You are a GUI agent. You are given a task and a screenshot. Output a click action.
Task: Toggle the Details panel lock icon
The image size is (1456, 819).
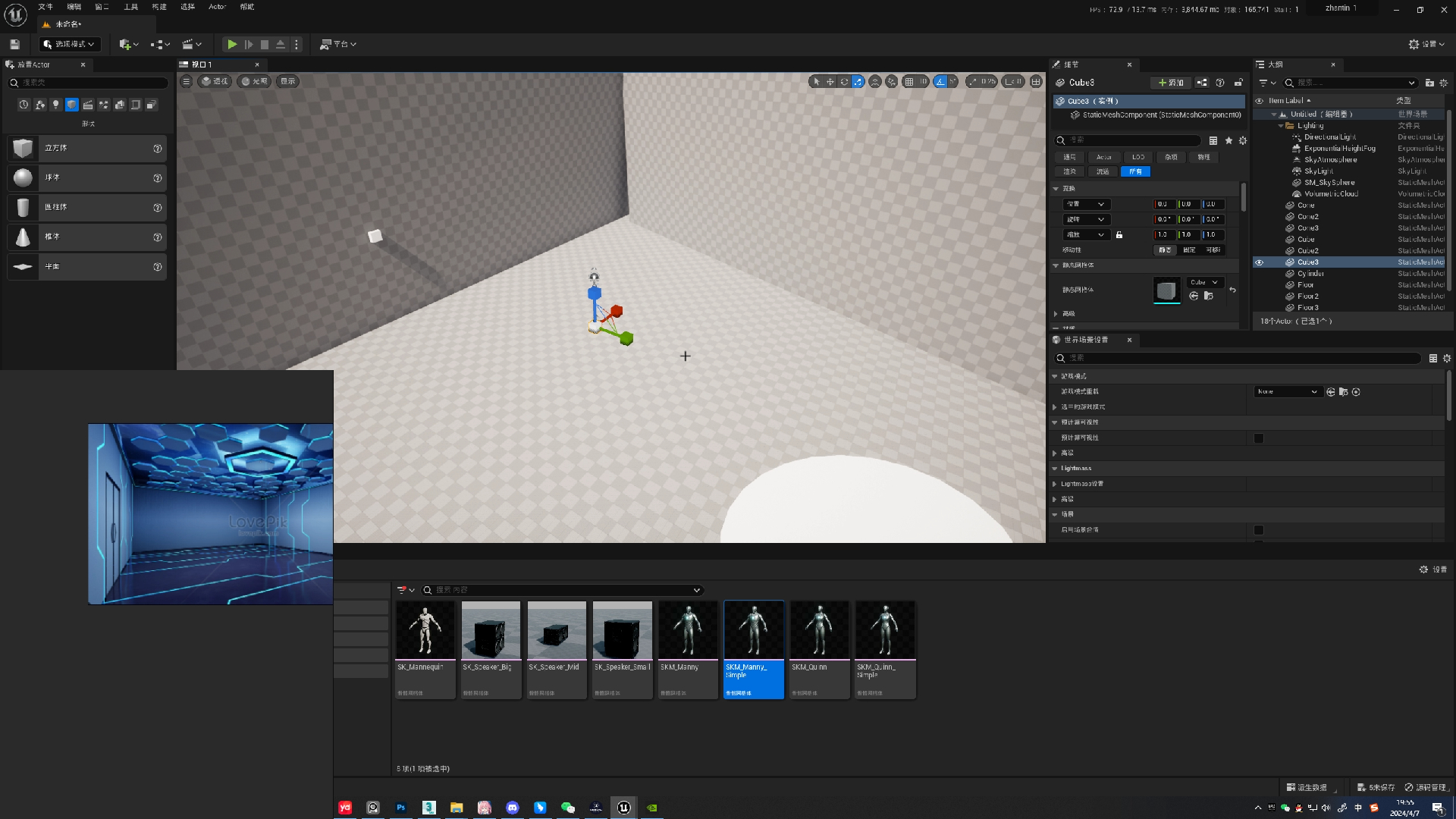[1238, 83]
